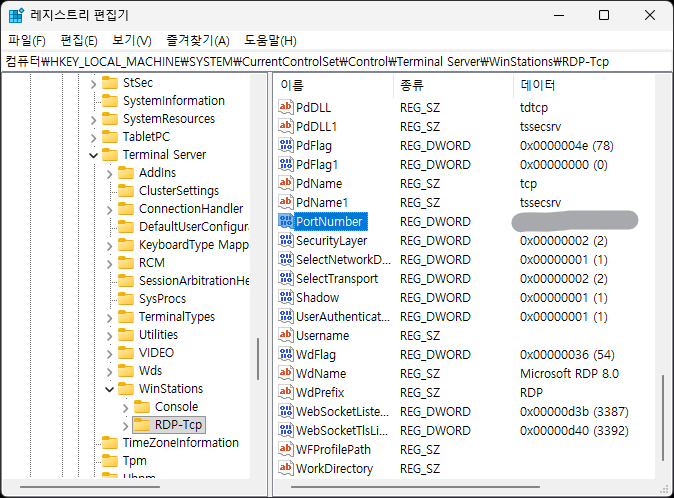This screenshot has width=674, height=498.
Task: Select the SystemInformation key in tree
Action: tap(173, 101)
